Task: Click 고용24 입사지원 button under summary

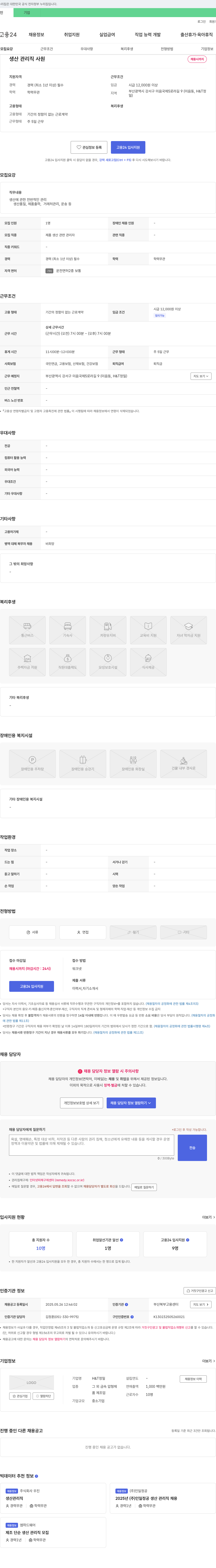Action: click(x=128, y=147)
